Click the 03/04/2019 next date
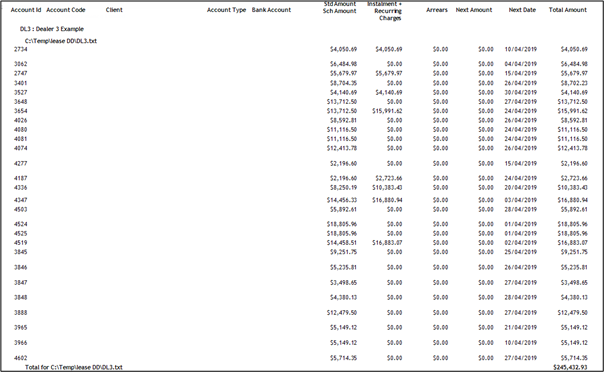 pos(520,200)
